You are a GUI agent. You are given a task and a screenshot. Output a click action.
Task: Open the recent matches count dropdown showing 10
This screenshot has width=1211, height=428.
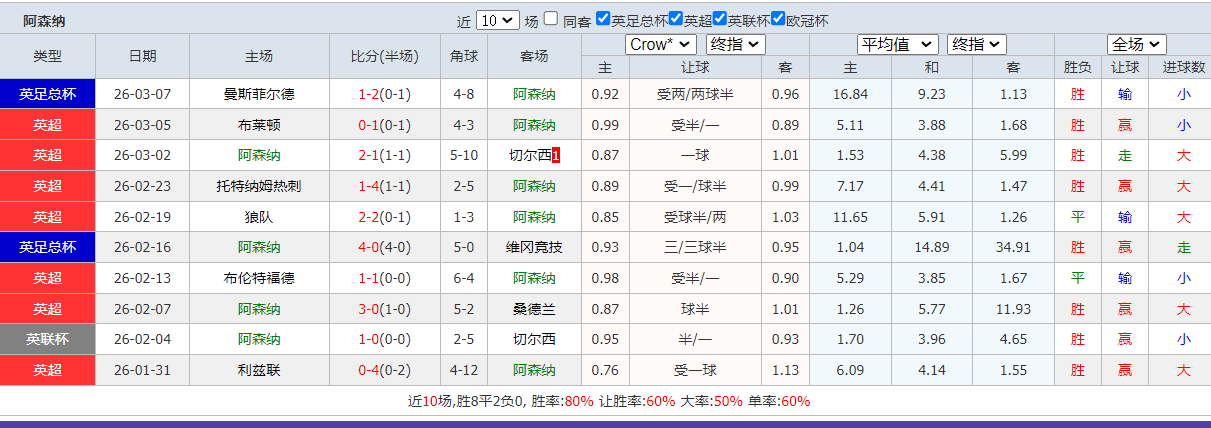498,20
